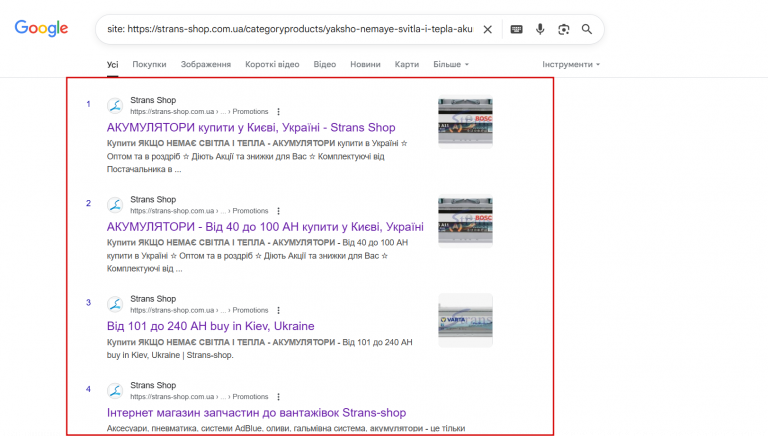Open the Інструменти dropdown
Viewport: 768px width, 436px height.
coord(571,65)
